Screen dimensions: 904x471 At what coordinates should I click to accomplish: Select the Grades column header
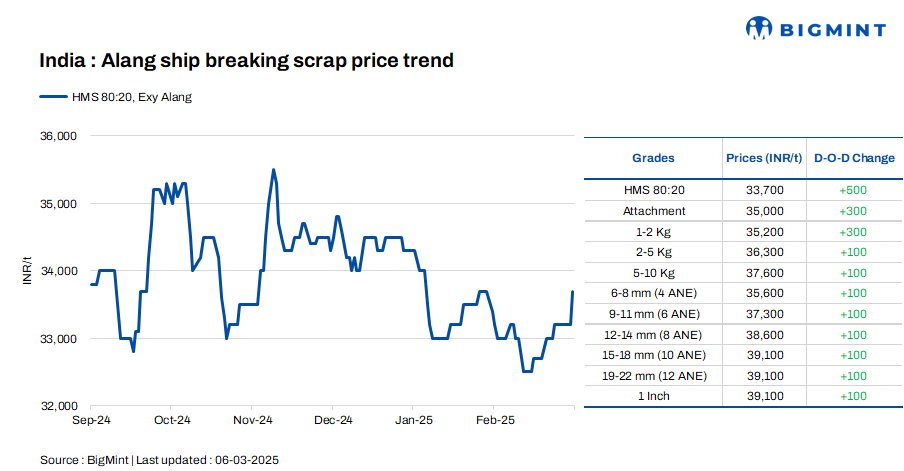pos(653,158)
